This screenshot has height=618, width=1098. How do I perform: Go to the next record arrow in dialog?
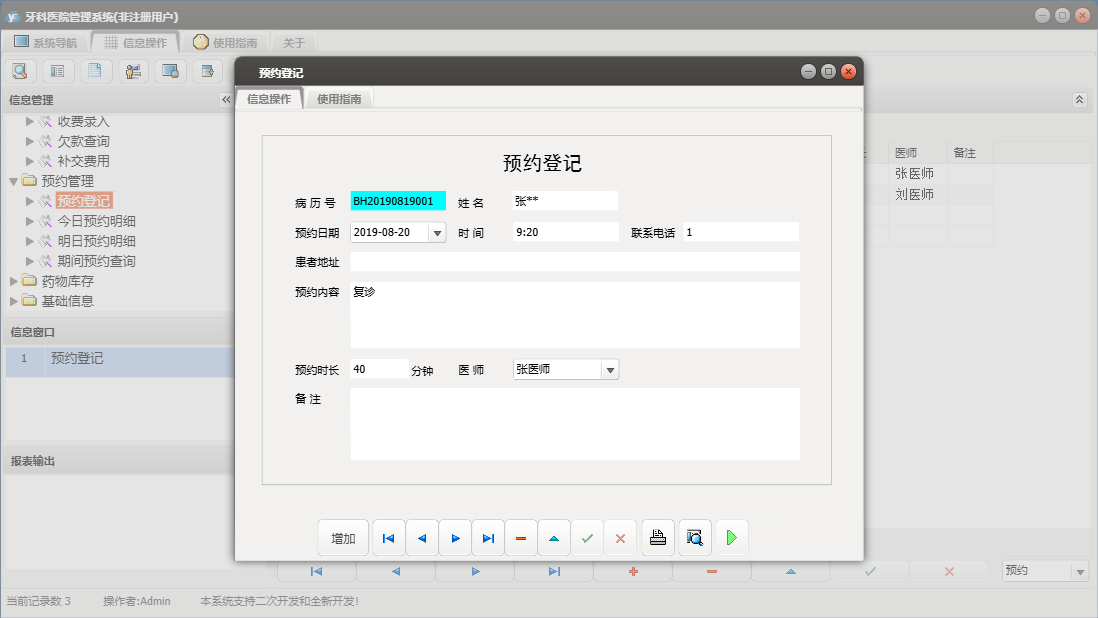point(455,537)
